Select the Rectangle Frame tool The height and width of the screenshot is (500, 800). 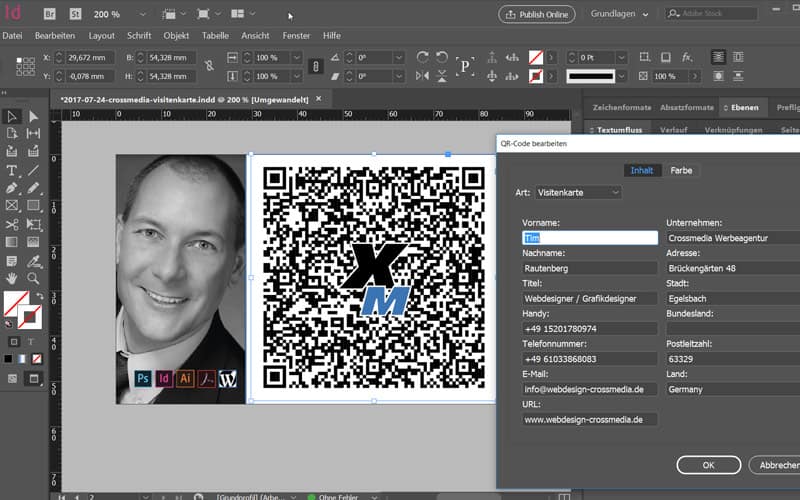[x=12, y=206]
